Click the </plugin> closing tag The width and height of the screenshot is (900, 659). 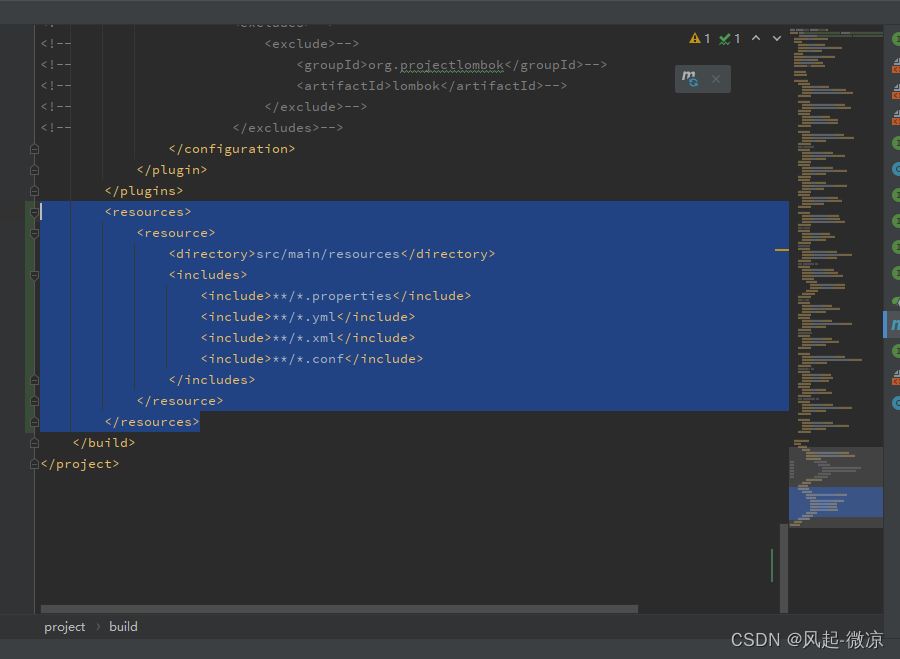click(172, 170)
